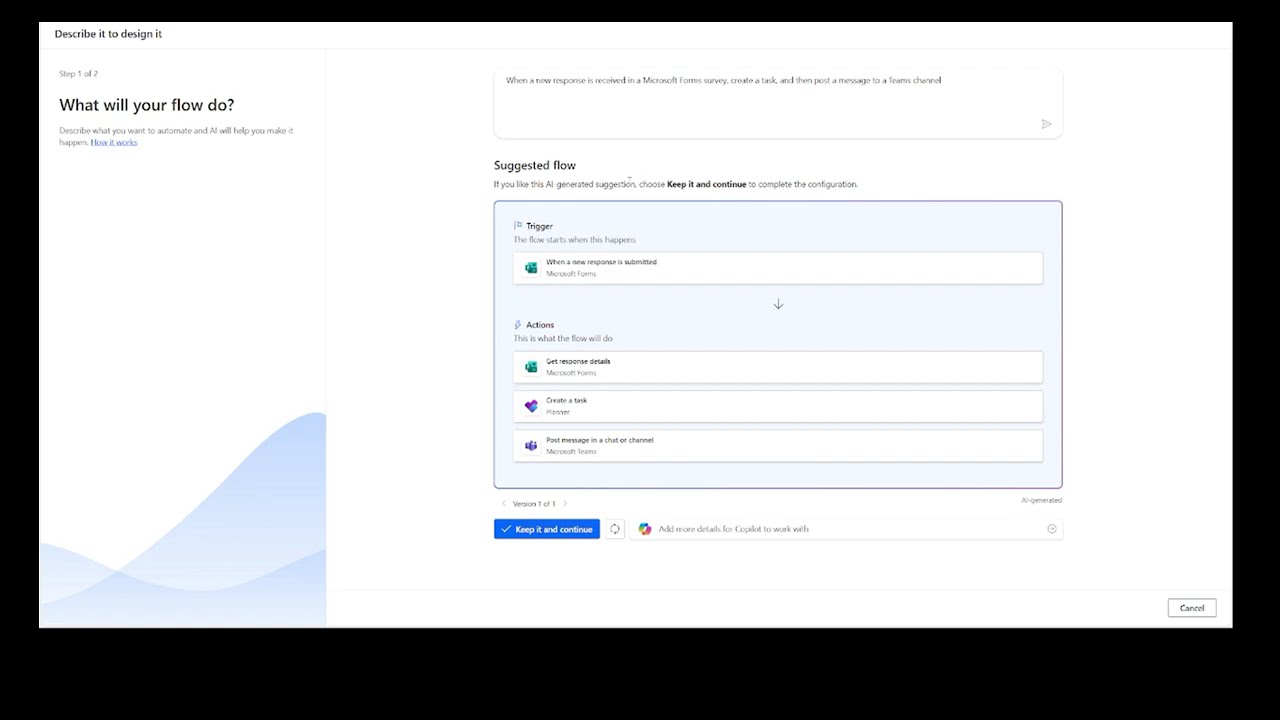Screen dimensions: 1280x720
Task: Open the How it works link
Action: (x=114, y=142)
